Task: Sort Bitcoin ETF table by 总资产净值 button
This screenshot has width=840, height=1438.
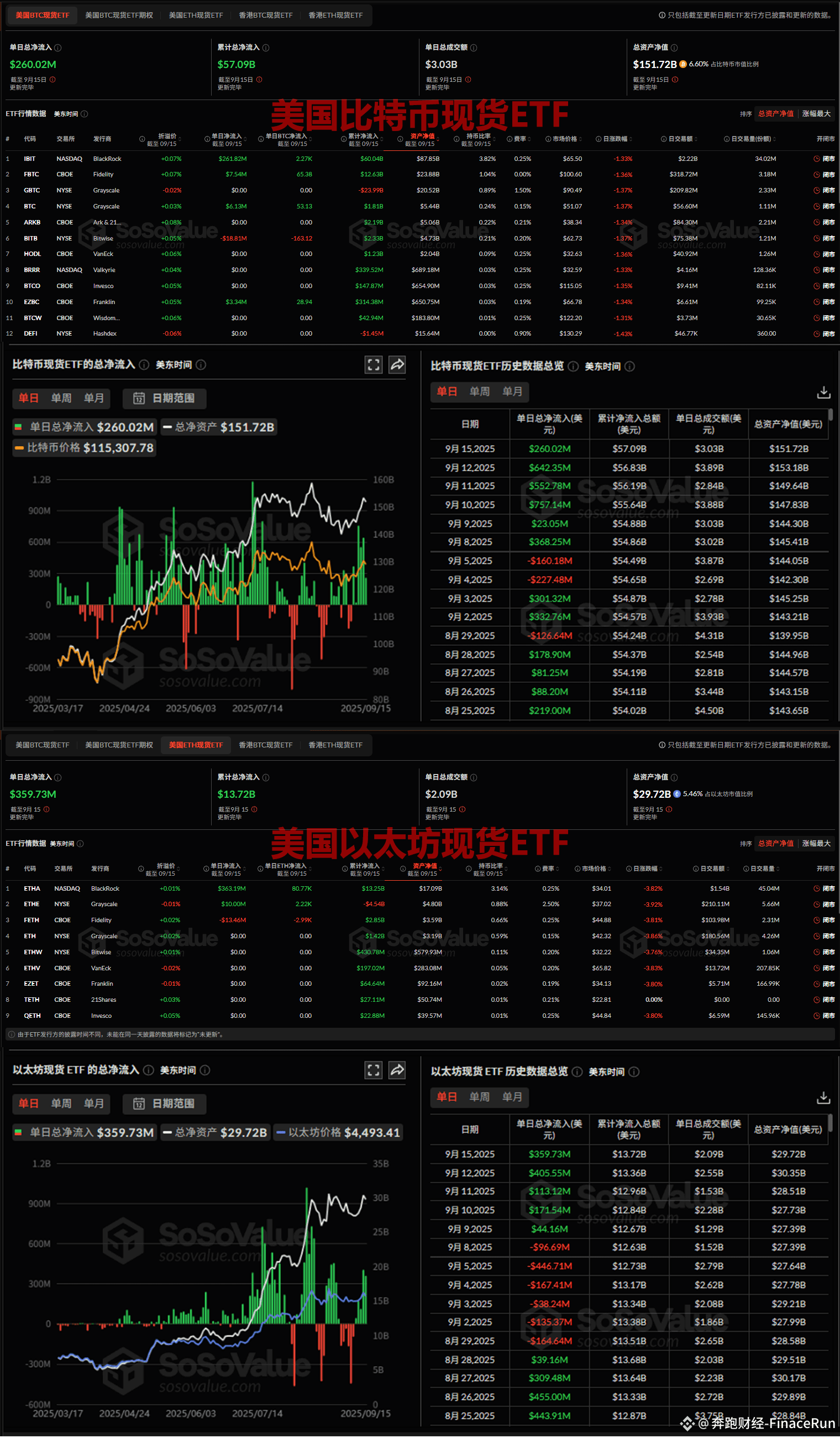Action: [x=775, y=114]
